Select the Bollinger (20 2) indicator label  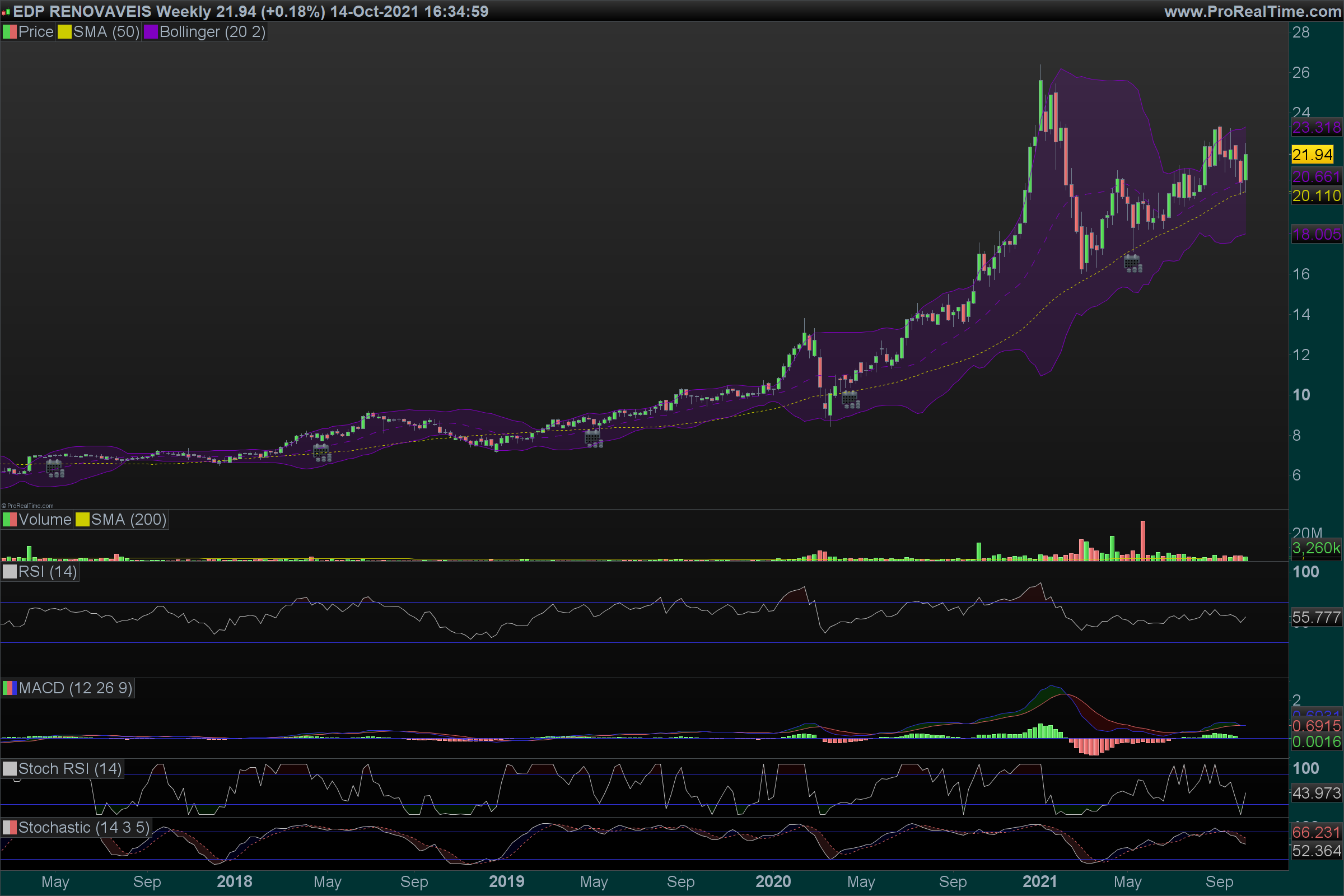click(212, 32)
